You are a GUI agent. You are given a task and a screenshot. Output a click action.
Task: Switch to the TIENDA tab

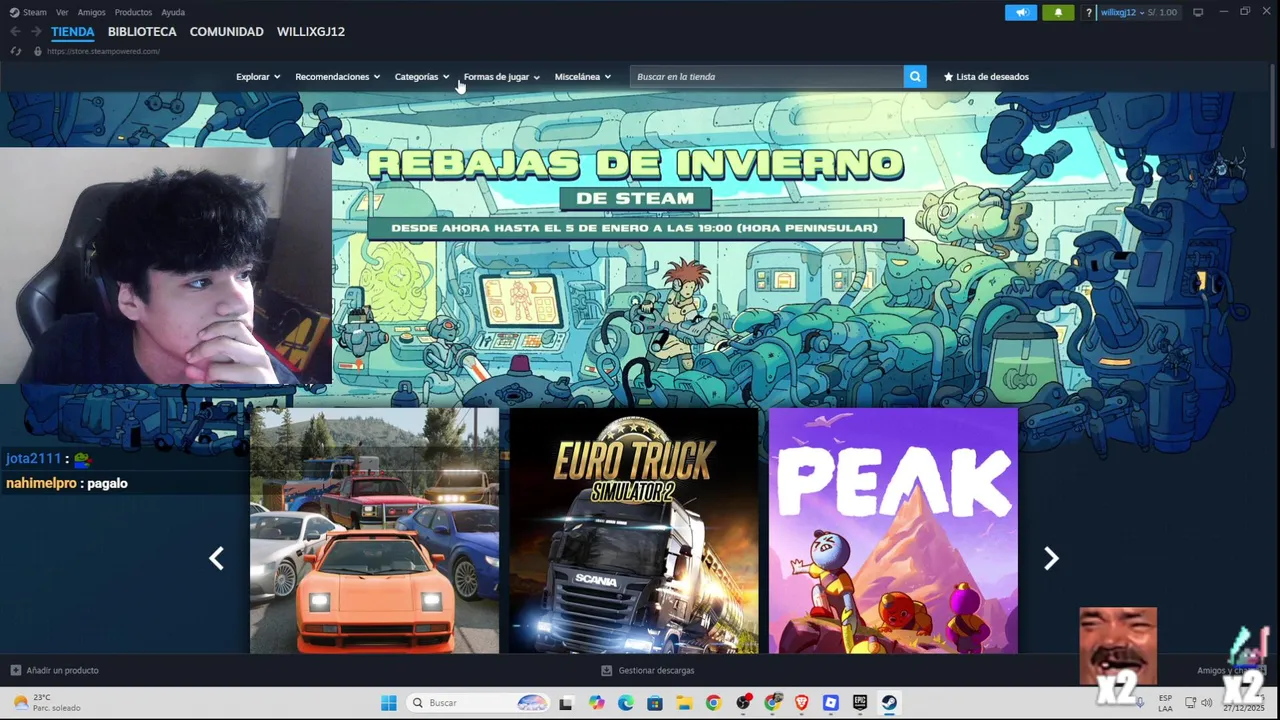pos(73,32)
